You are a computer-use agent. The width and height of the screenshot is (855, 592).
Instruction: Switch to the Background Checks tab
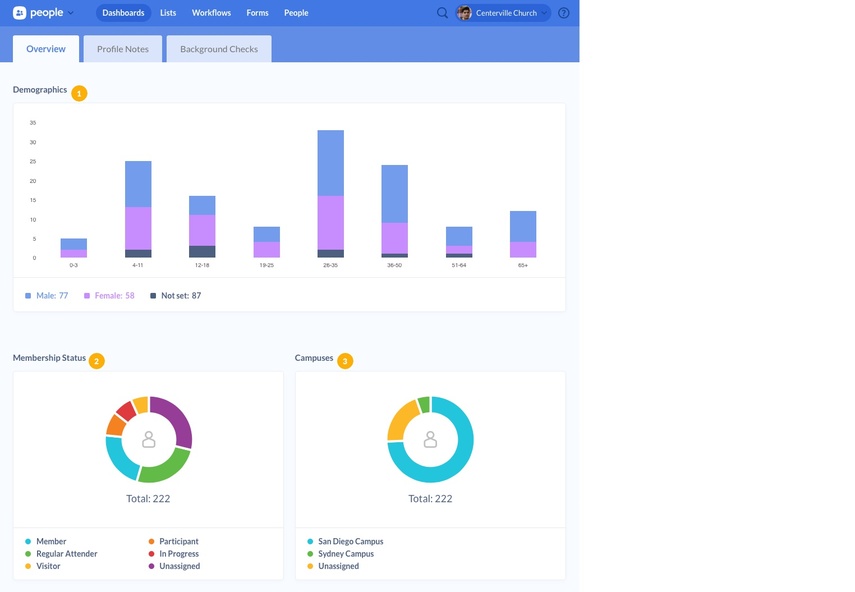tap(220, 48)
